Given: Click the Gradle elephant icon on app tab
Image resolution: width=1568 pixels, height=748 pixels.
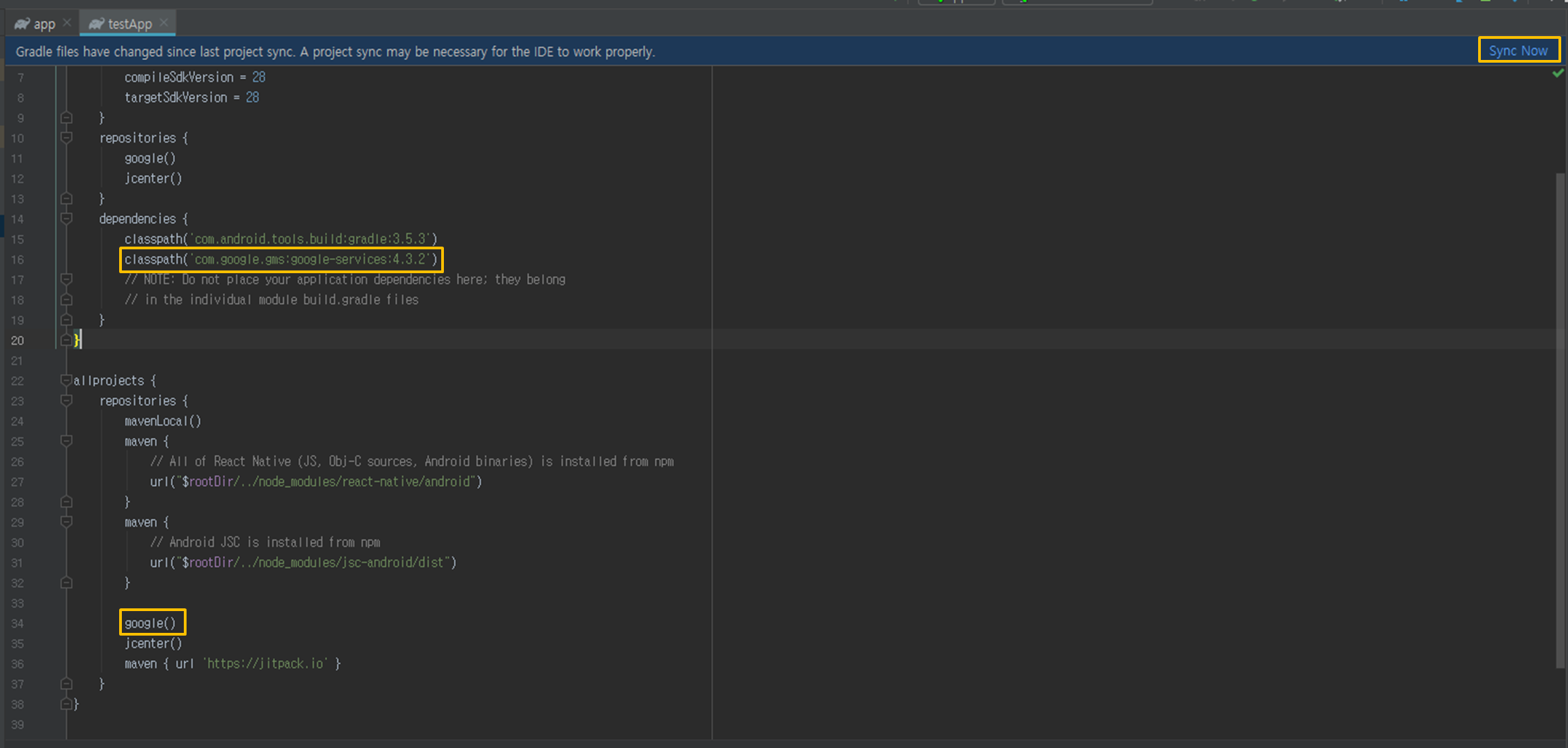Looking at the screenshot, I should point(22,24).
